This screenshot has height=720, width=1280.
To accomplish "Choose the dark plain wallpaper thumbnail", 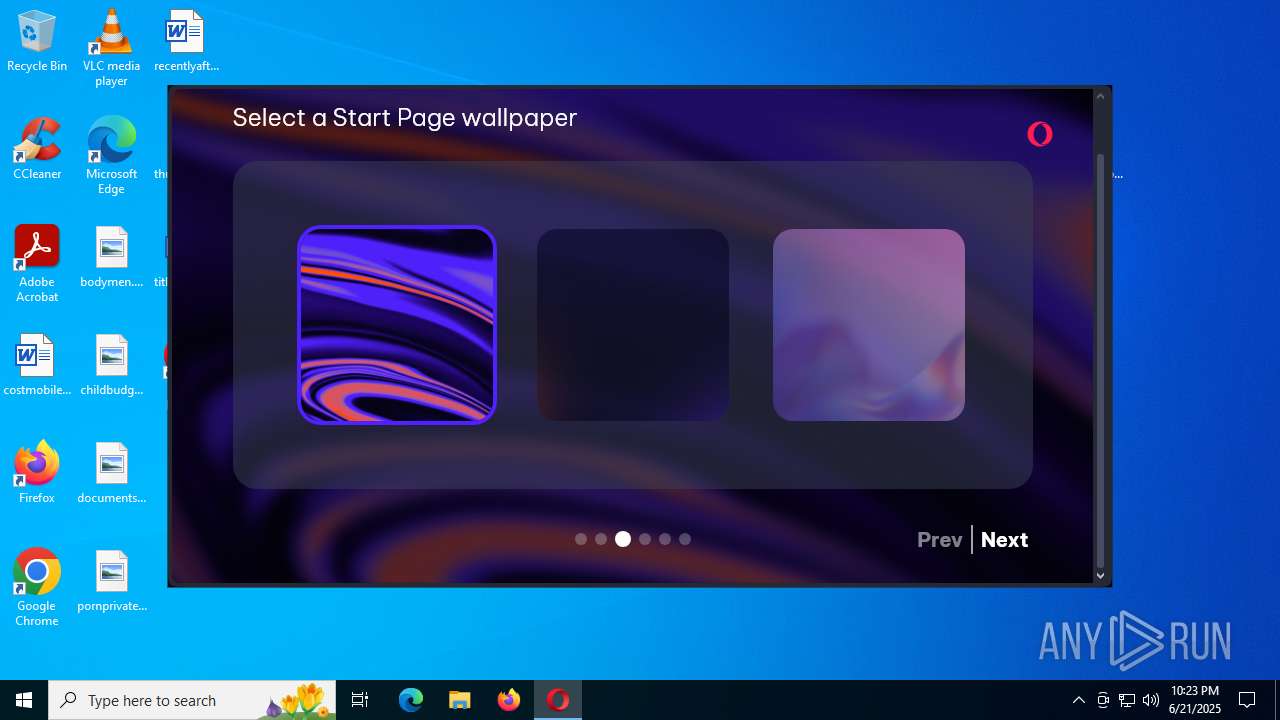I will [x=633, y=325].
